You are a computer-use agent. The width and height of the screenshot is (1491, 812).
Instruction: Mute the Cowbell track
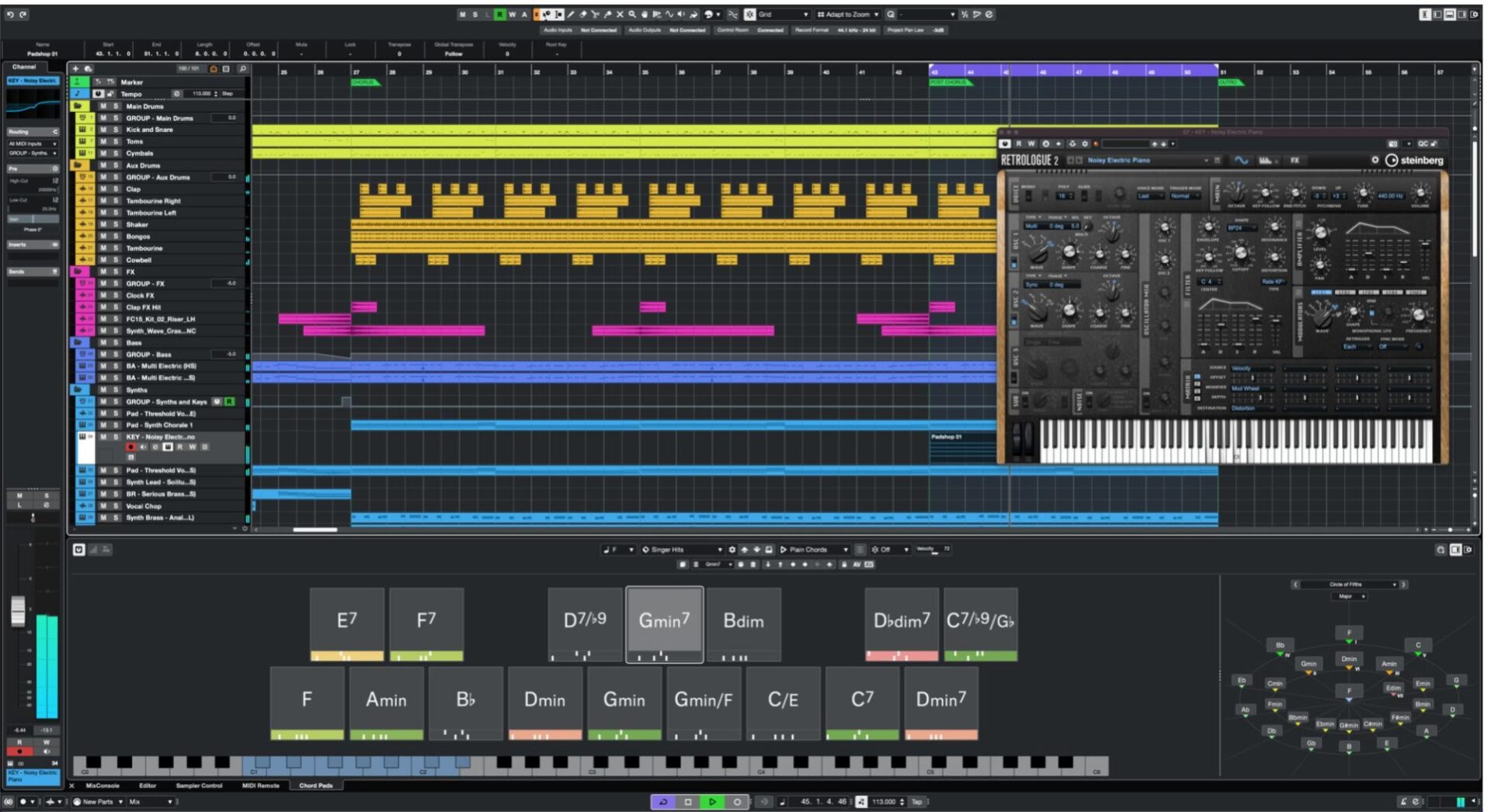[x=103, y=260]
